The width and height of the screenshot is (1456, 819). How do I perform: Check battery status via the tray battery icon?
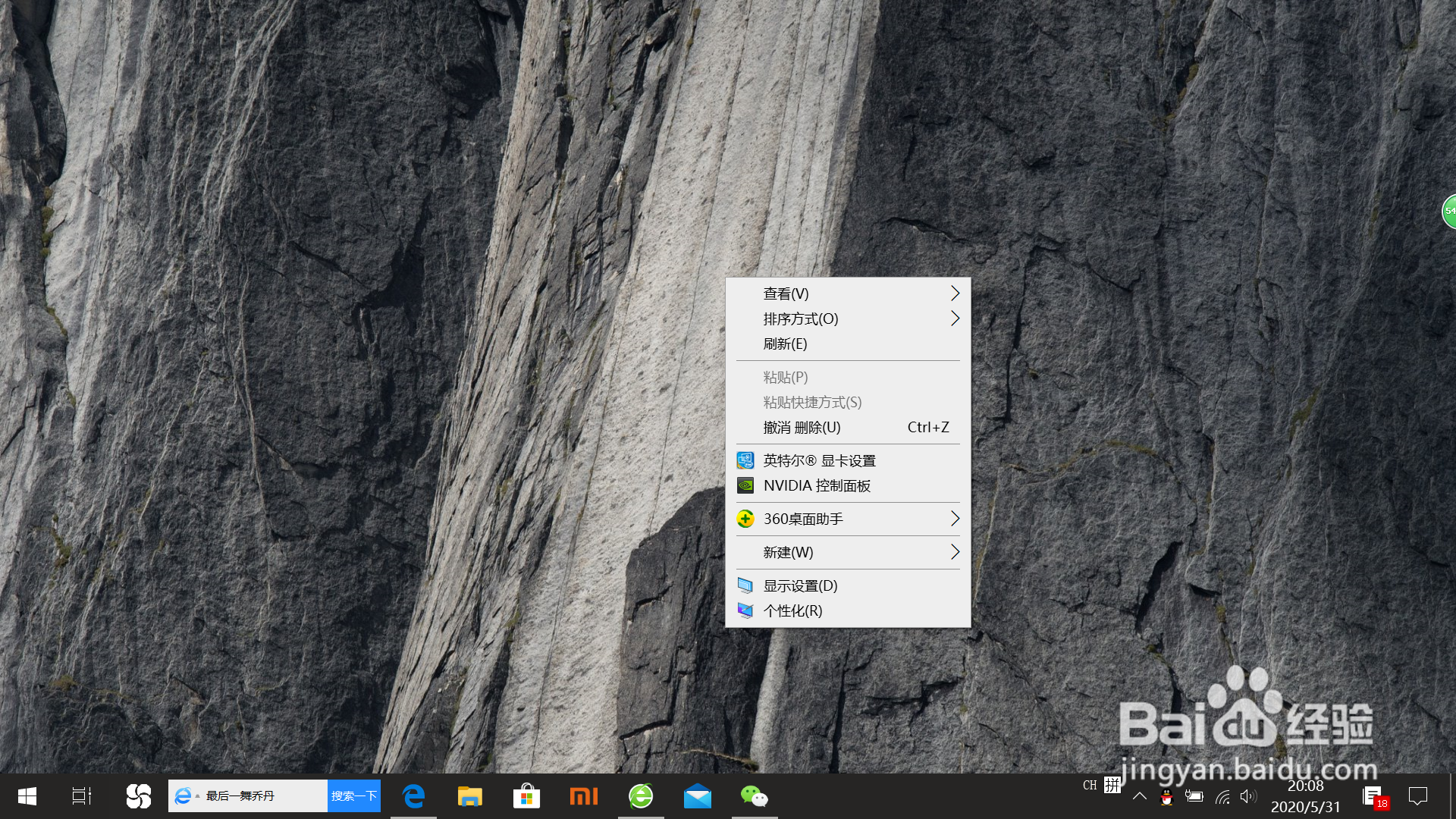coord(1194,797)
